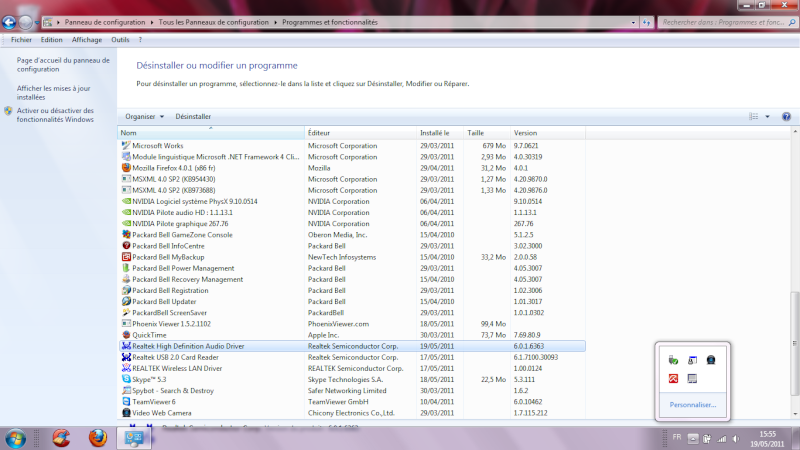Select Packard Bell Registration row
800x450 pixels.
352,290
